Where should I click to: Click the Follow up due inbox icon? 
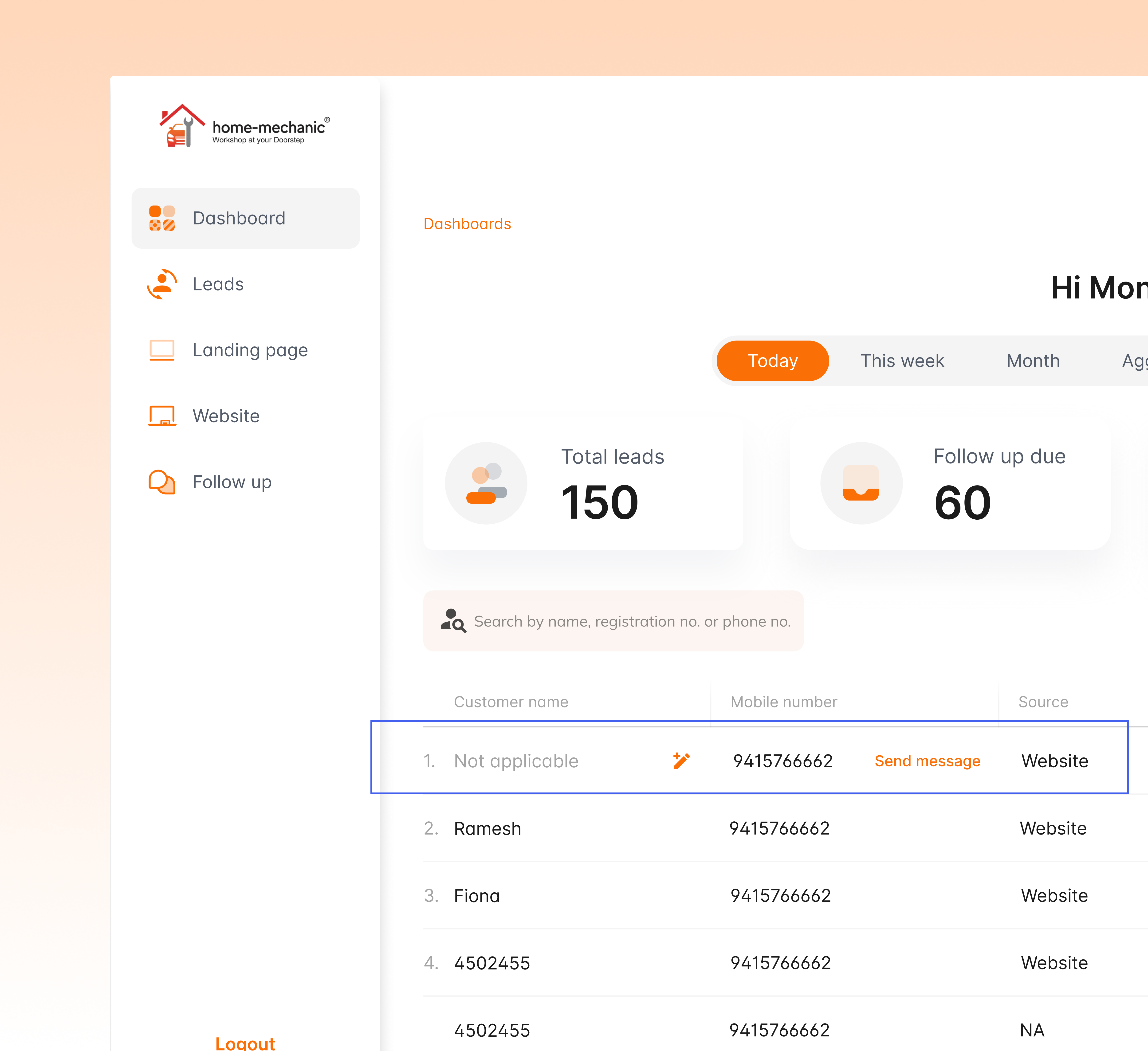coord(861,482)
